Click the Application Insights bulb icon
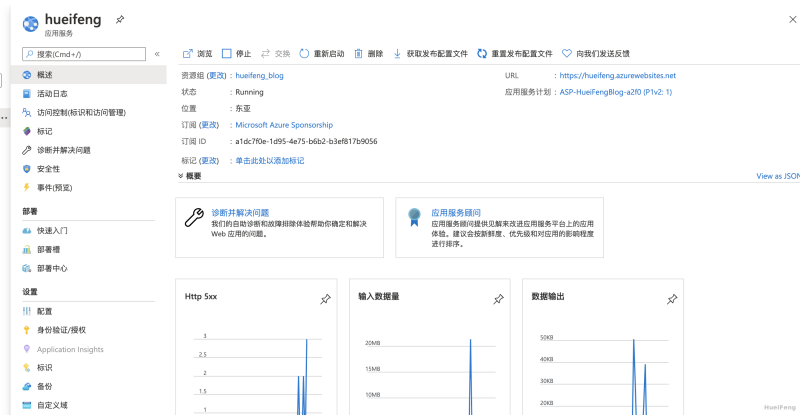This screenshot has width=800, height=415. tap(27, 349)
